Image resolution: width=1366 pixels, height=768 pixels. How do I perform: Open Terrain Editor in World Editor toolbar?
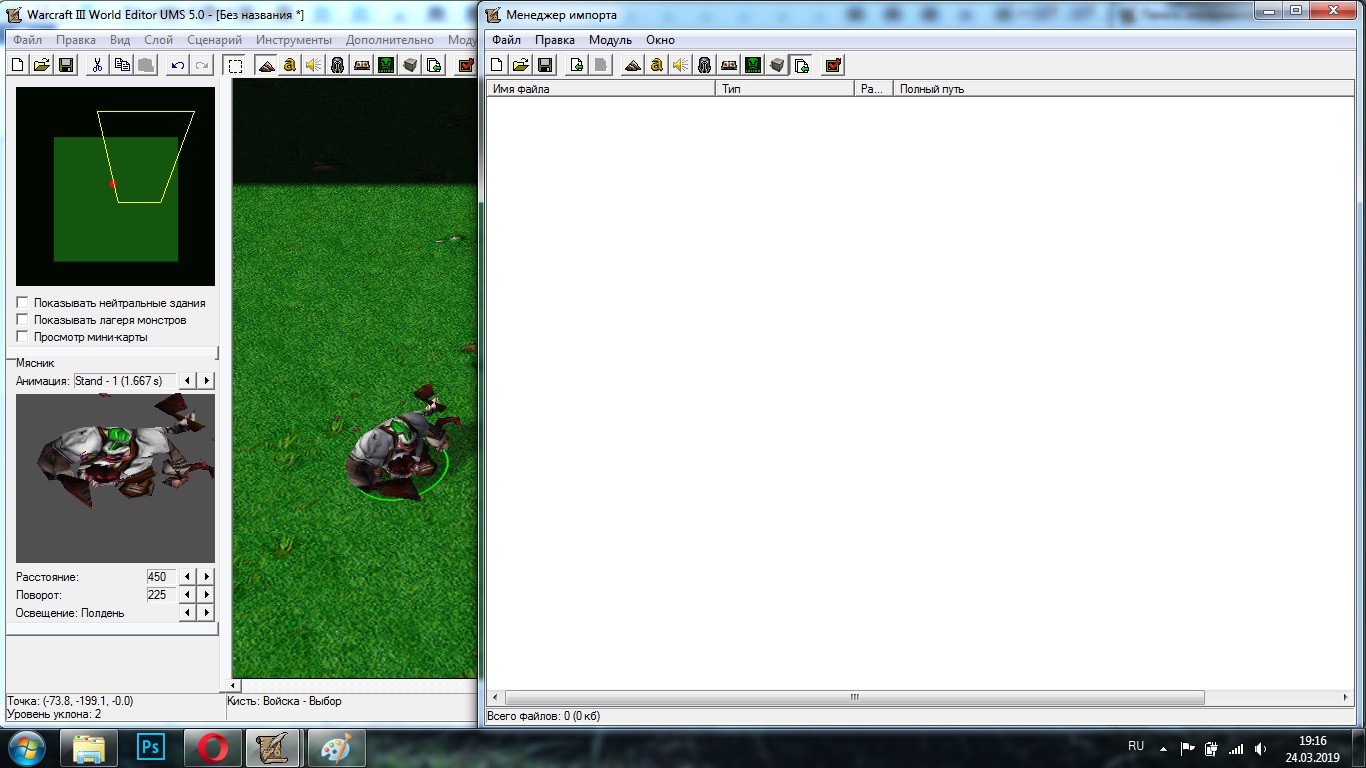(x=266, y=65)
